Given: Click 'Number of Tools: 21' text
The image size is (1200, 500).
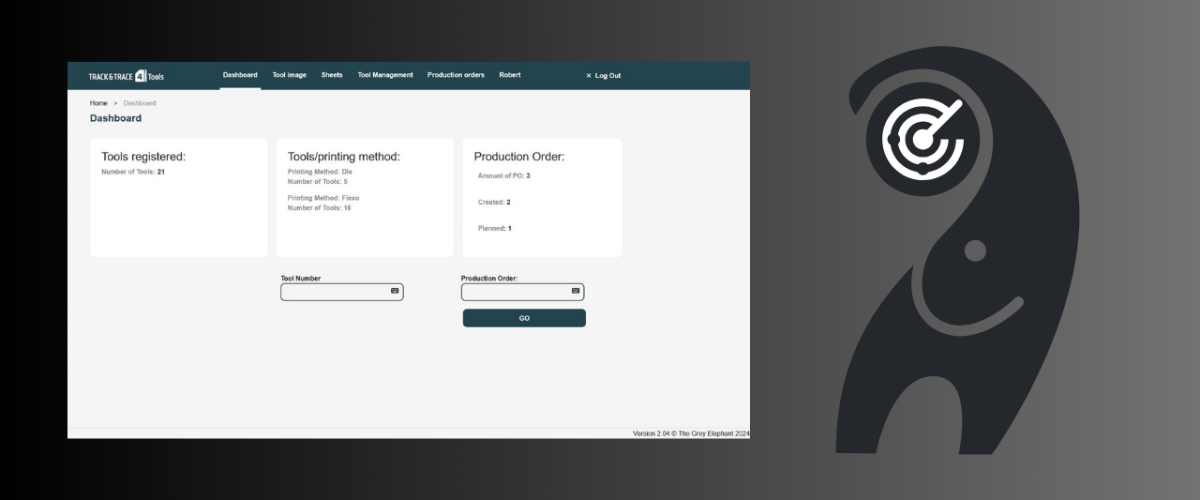Looking at the screenshot, I should (133, 172).
